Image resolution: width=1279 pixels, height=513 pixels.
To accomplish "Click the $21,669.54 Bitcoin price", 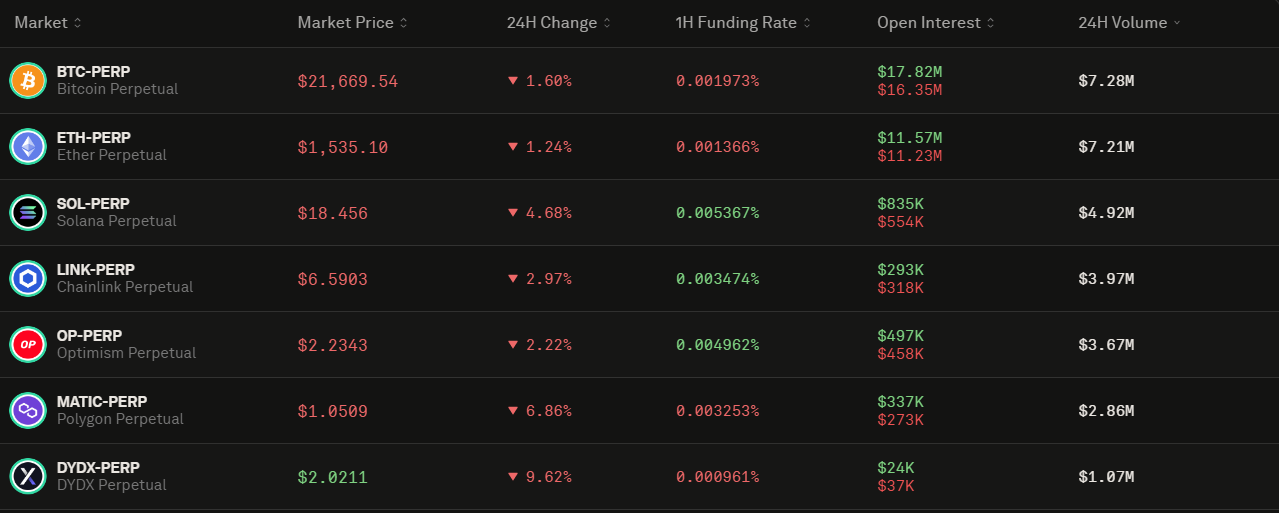I will click(348, 81).
